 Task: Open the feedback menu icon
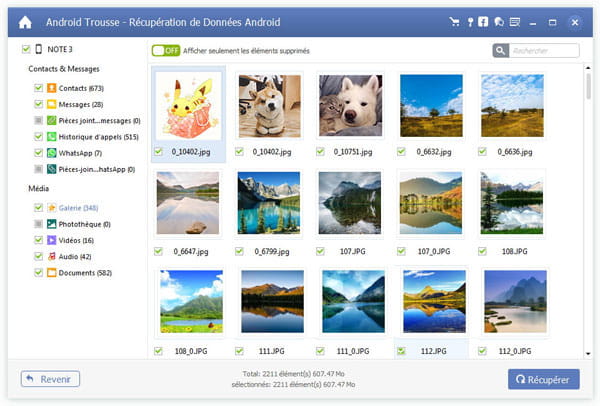[x=515, y=22]
